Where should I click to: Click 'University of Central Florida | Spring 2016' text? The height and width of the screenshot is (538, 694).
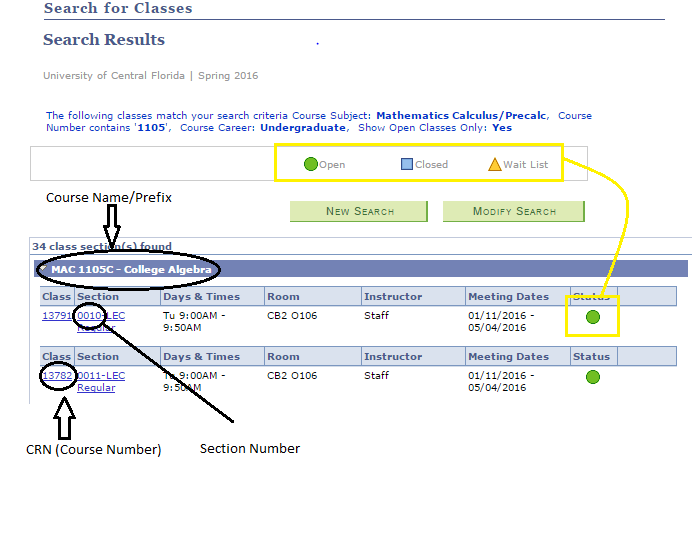tap(150, 76)
